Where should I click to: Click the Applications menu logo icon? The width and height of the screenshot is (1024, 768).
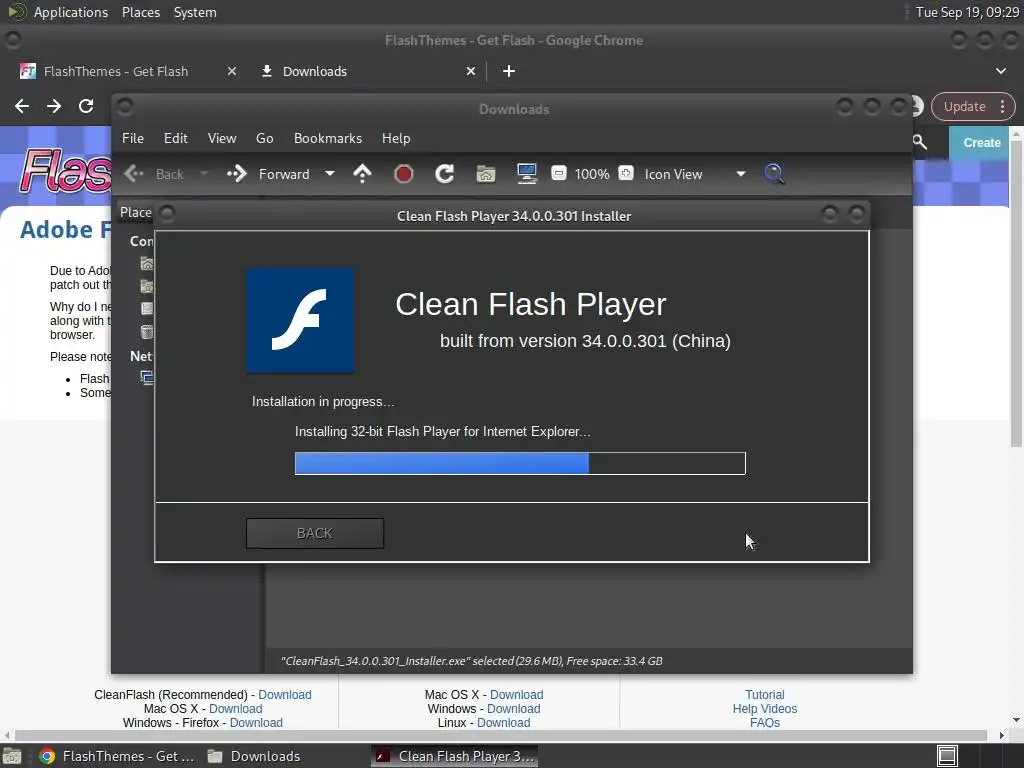click(x=16, y=12)
